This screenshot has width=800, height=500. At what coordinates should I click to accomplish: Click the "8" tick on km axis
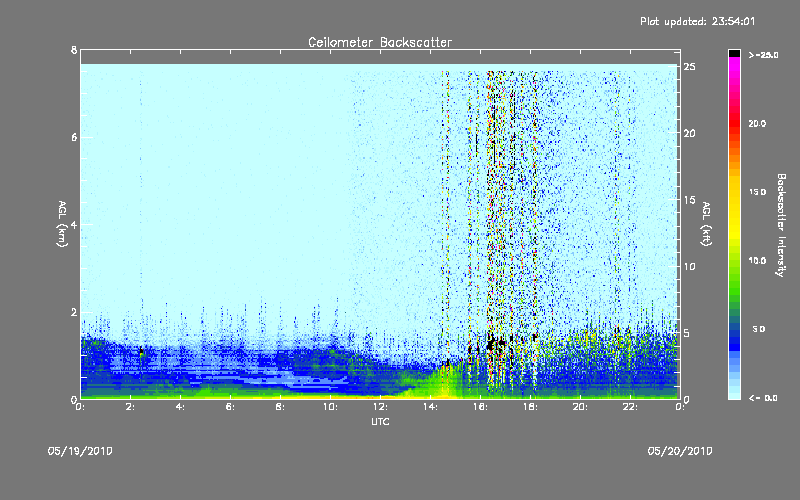pyautogui.click(x=74, y=50)
